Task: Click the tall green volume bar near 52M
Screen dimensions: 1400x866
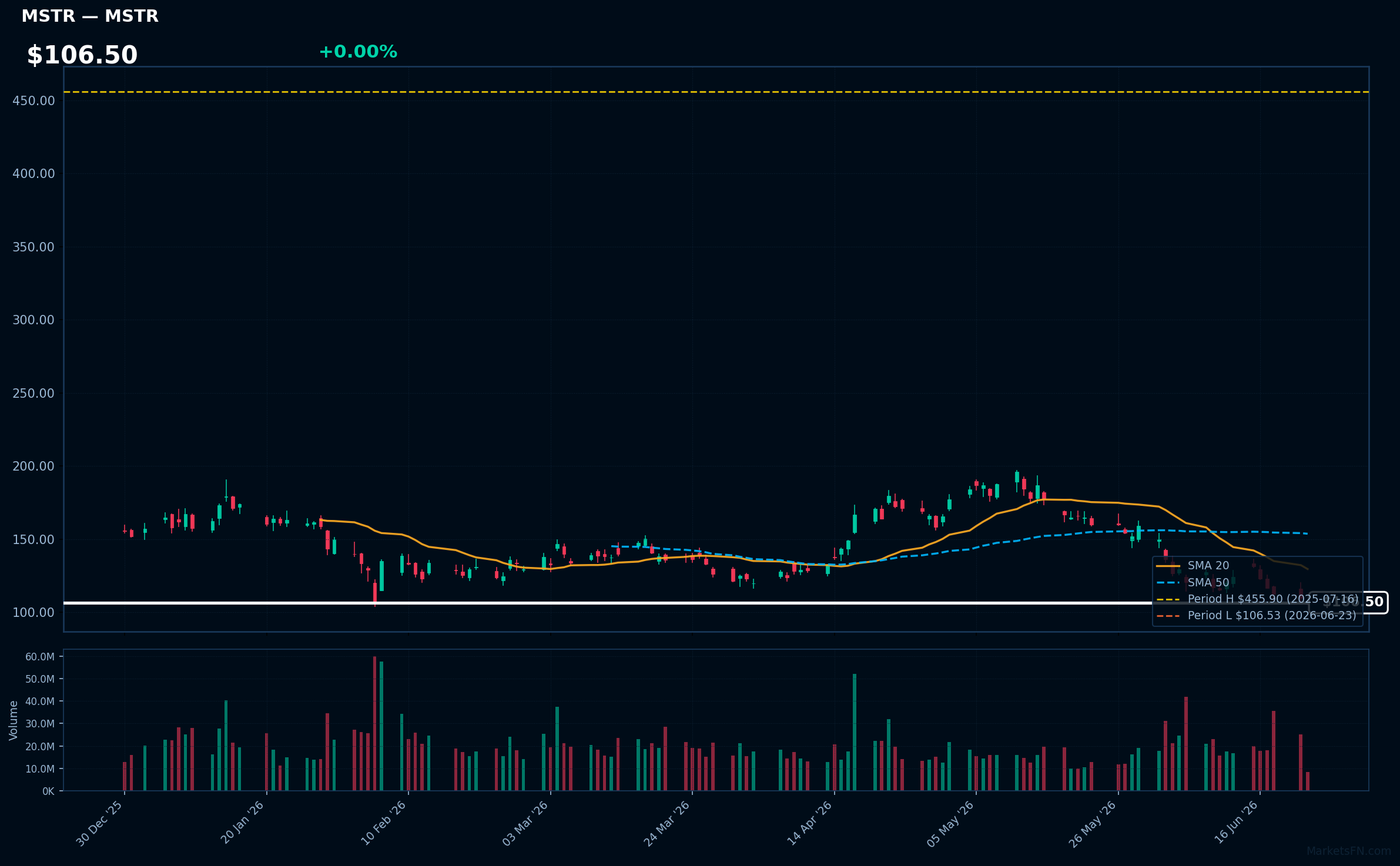Action: point(855,733)
